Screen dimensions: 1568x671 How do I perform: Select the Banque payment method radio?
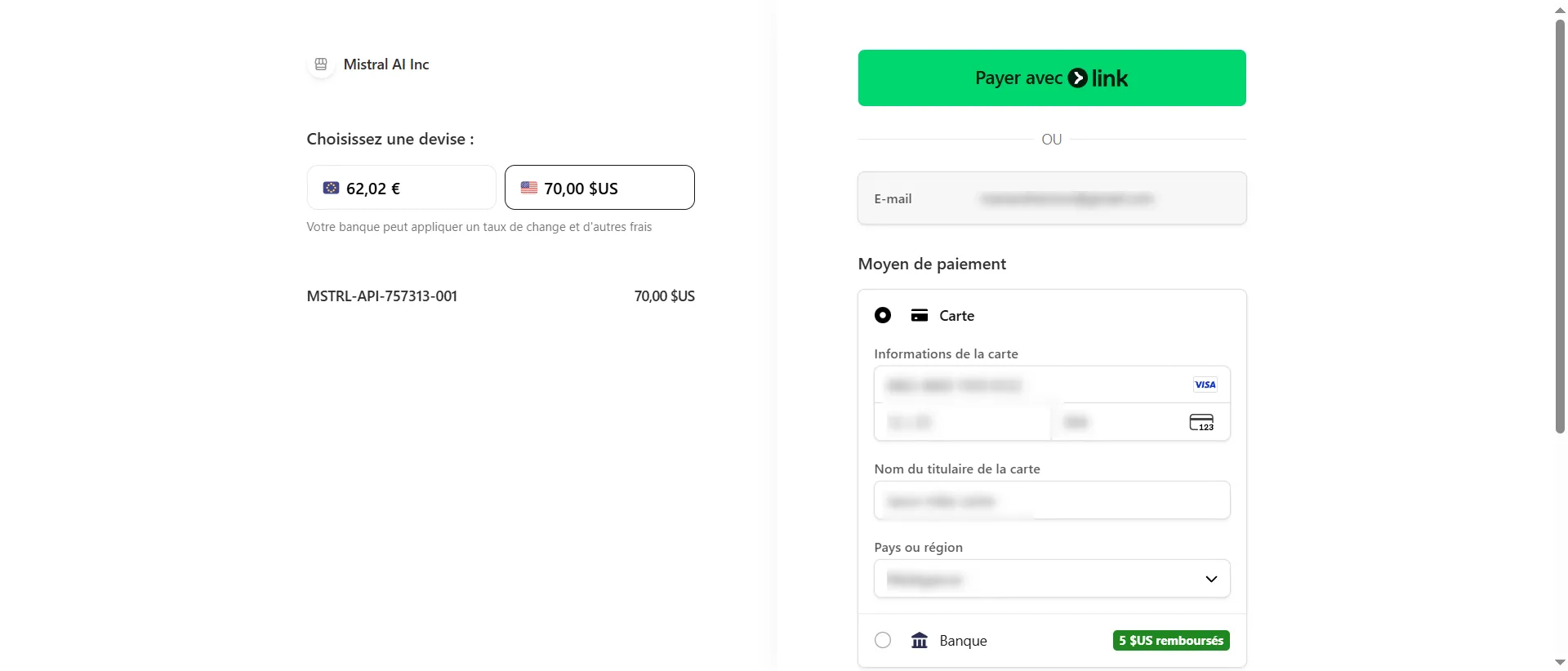click(x=883, y=641)
